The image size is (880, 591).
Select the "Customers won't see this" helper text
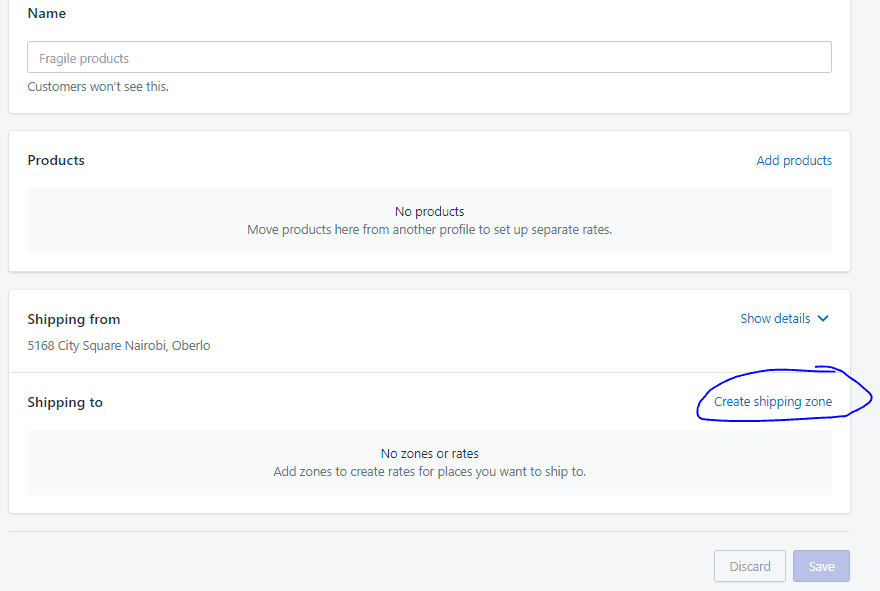pyautogui.click(x=98, y=87)
